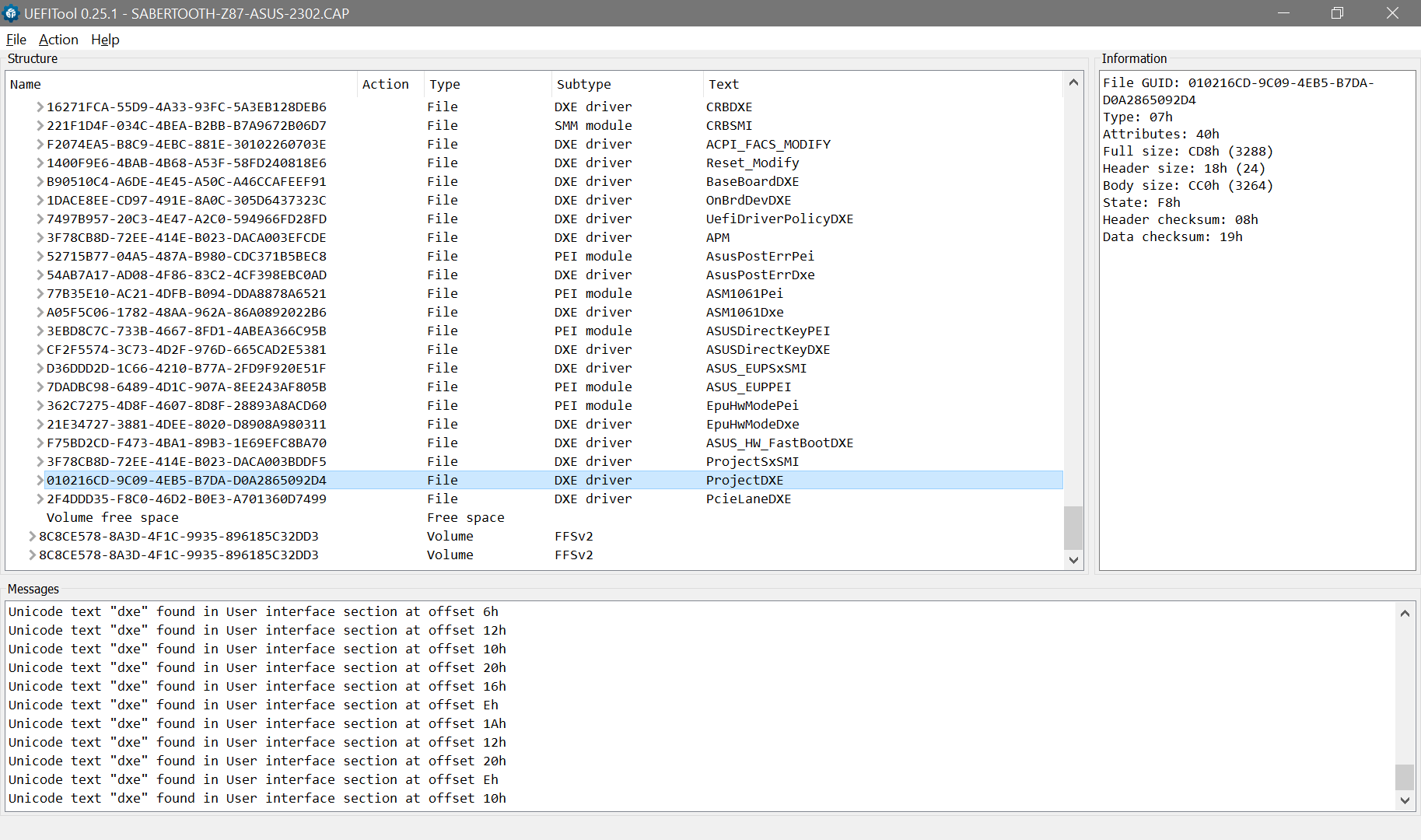The image size is (1421, 840).
Task: Expand the first 8C8CE578 FFSv2 volume
Action: tap(32, 536)
